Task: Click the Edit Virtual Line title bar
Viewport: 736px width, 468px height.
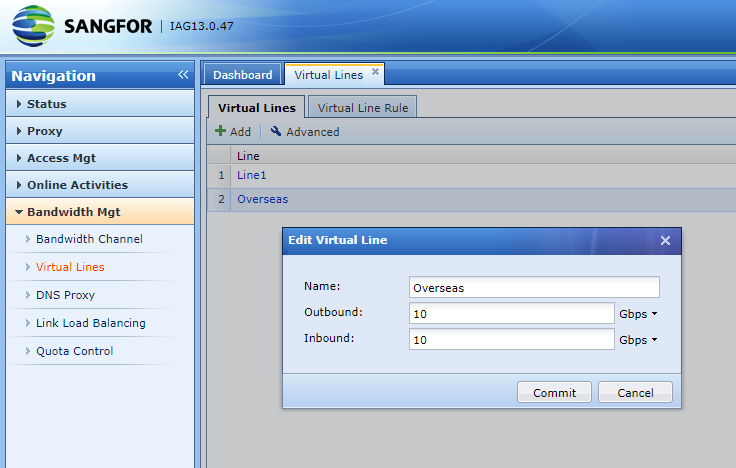Action: [x=482, y=241]
